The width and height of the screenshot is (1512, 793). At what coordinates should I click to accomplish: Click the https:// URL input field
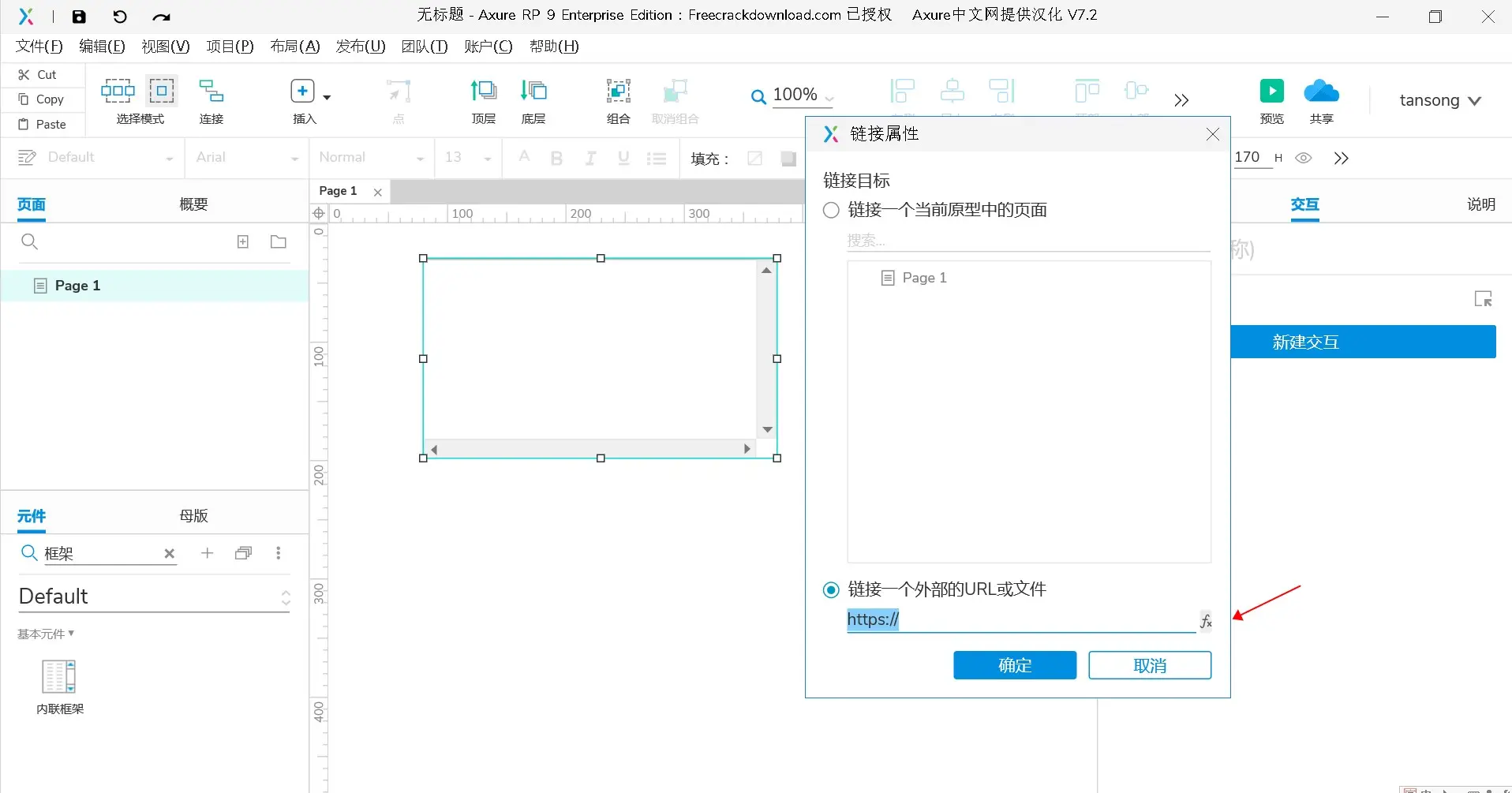pyautogui.click(x=1021, y=620)
